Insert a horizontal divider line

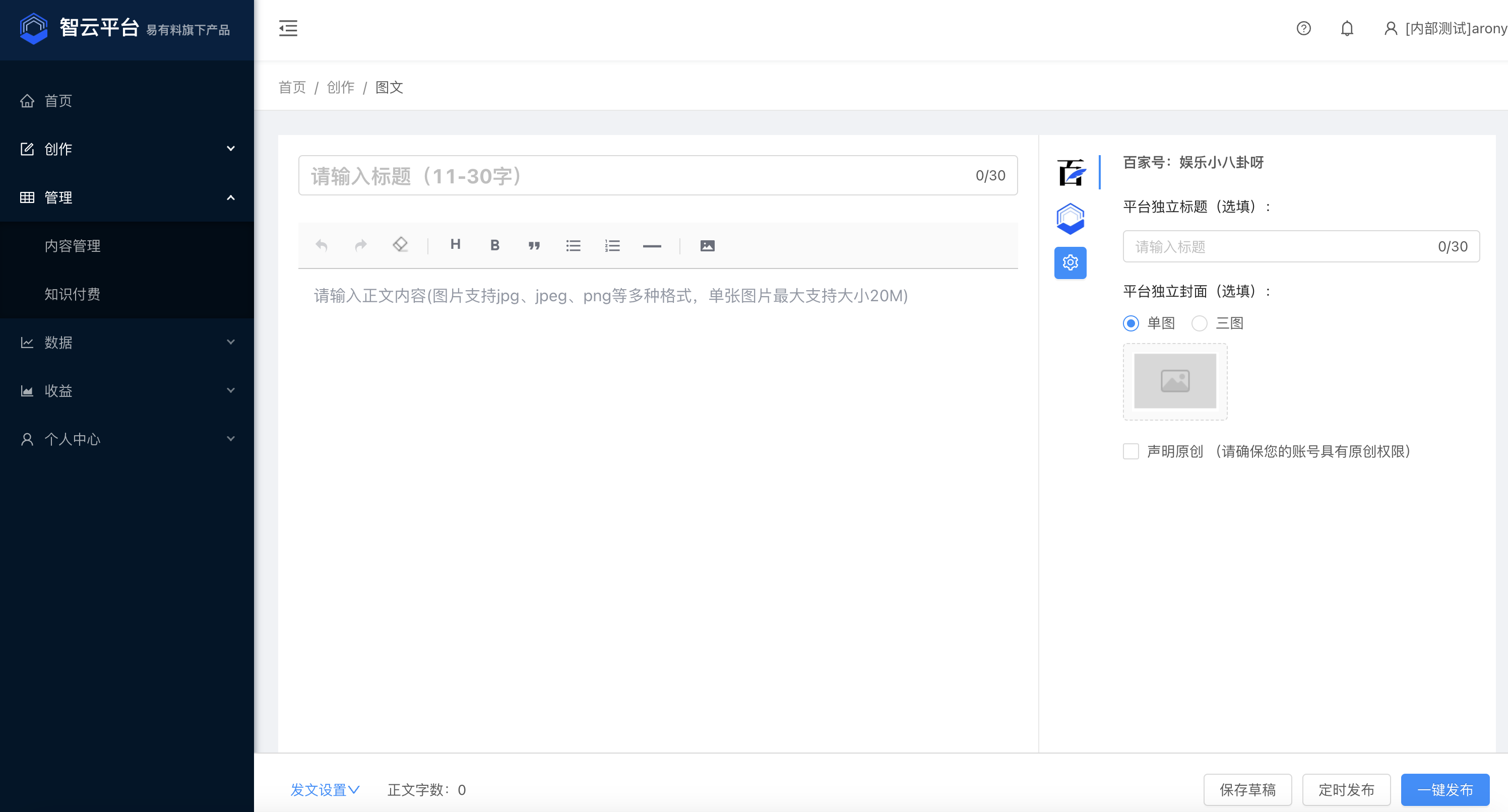(x=652, y=246)
